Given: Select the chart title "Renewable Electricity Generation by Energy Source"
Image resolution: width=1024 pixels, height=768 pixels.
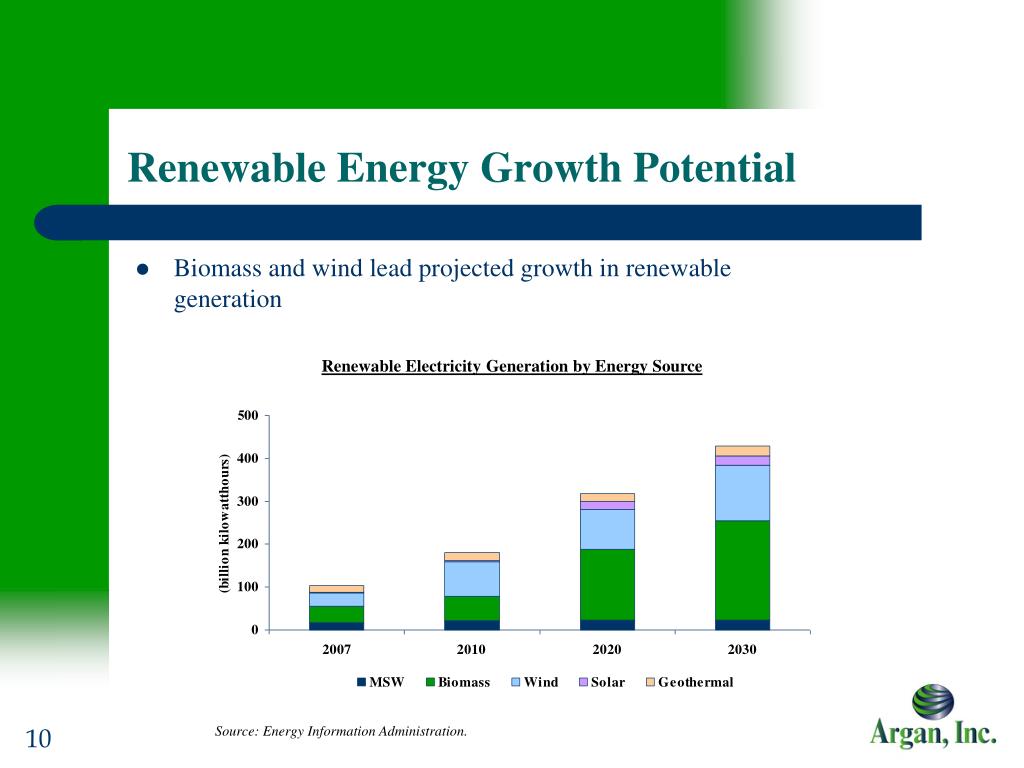Looking at the screenshot, I should [x=512, y=366].
